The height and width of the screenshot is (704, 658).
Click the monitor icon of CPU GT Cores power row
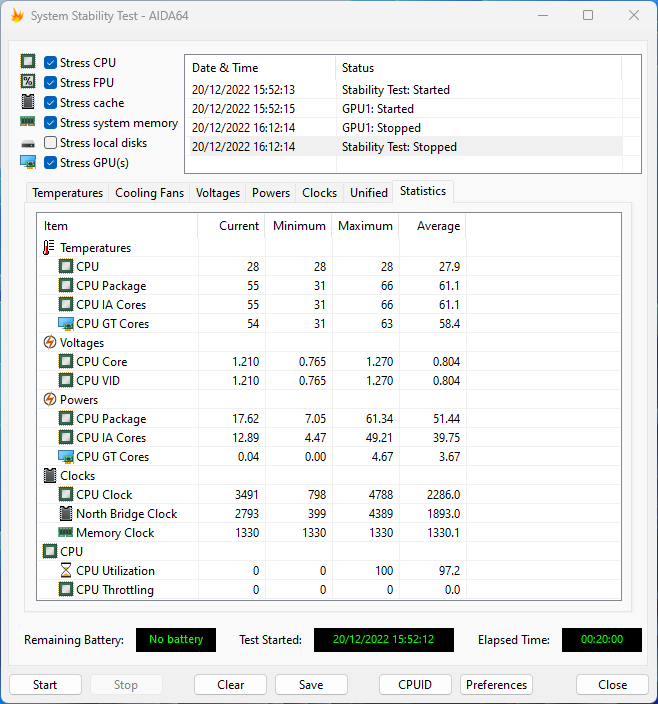(66, 457)
